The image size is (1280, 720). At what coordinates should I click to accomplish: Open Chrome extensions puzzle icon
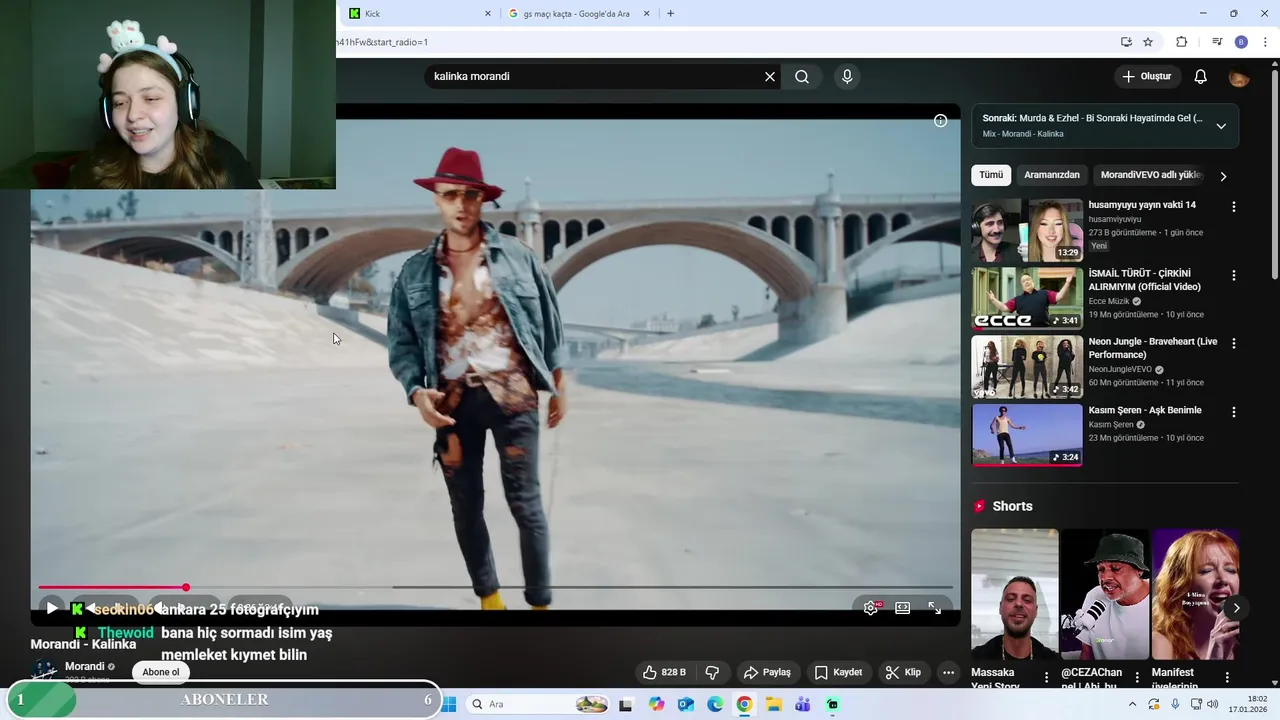[1181, 42]
